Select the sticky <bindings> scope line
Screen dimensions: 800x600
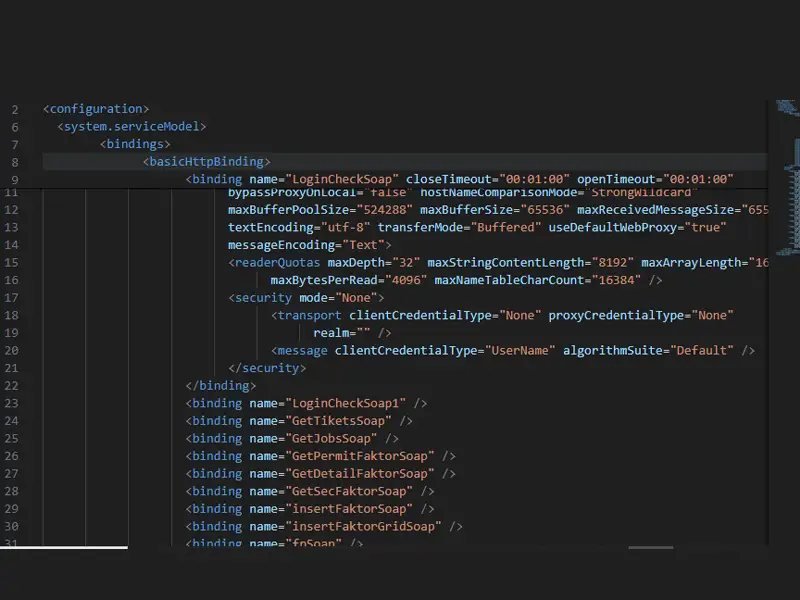(x=134, y=144)
